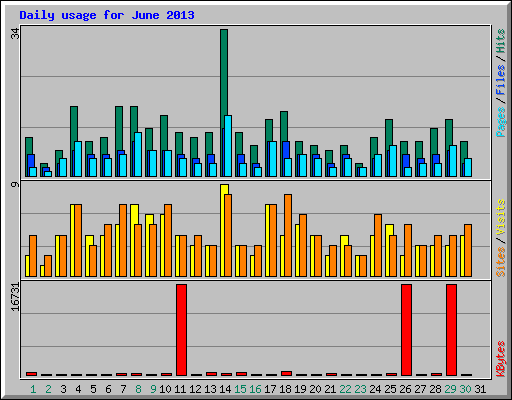The width and height of the screenshot is (512, 400).
Task: Click the red KBytes bar for day 29
Action: 451,330
